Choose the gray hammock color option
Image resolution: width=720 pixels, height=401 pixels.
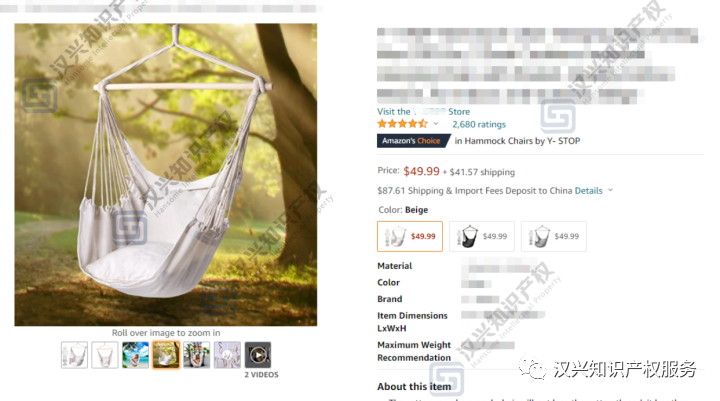(x=554, y=237)
